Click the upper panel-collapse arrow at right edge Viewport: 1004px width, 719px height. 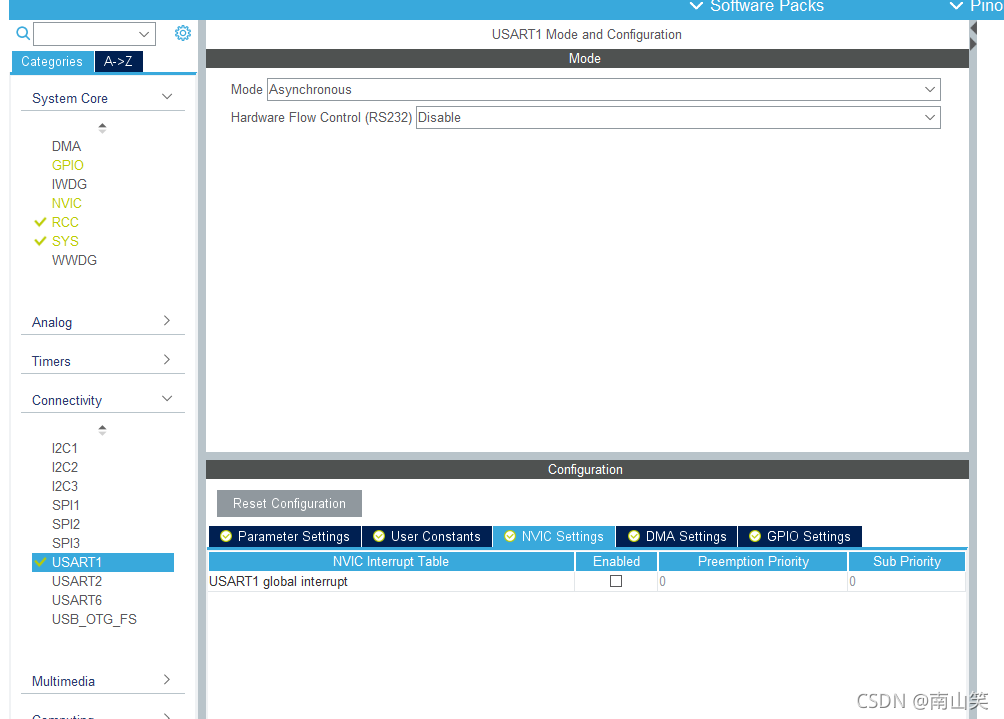pyautogui.click(x=973, y=28)
